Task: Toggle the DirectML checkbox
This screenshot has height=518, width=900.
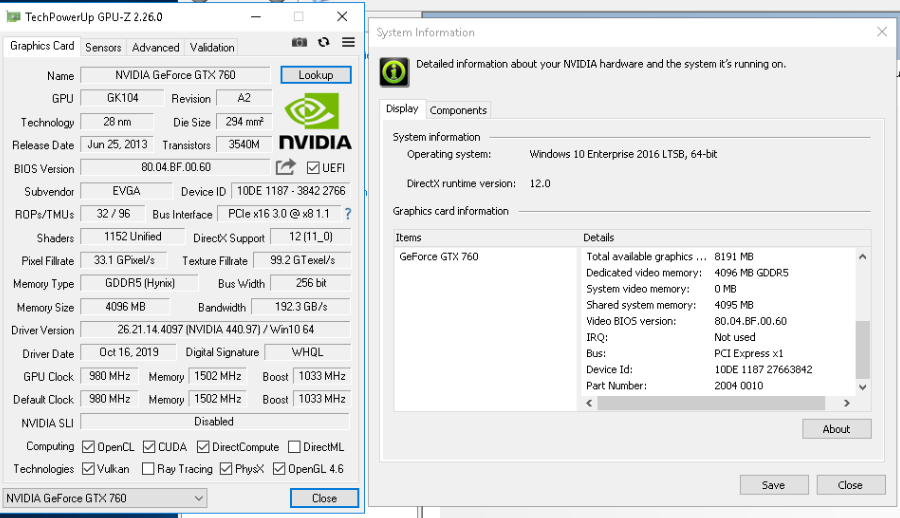Action: tap(295, 447)
